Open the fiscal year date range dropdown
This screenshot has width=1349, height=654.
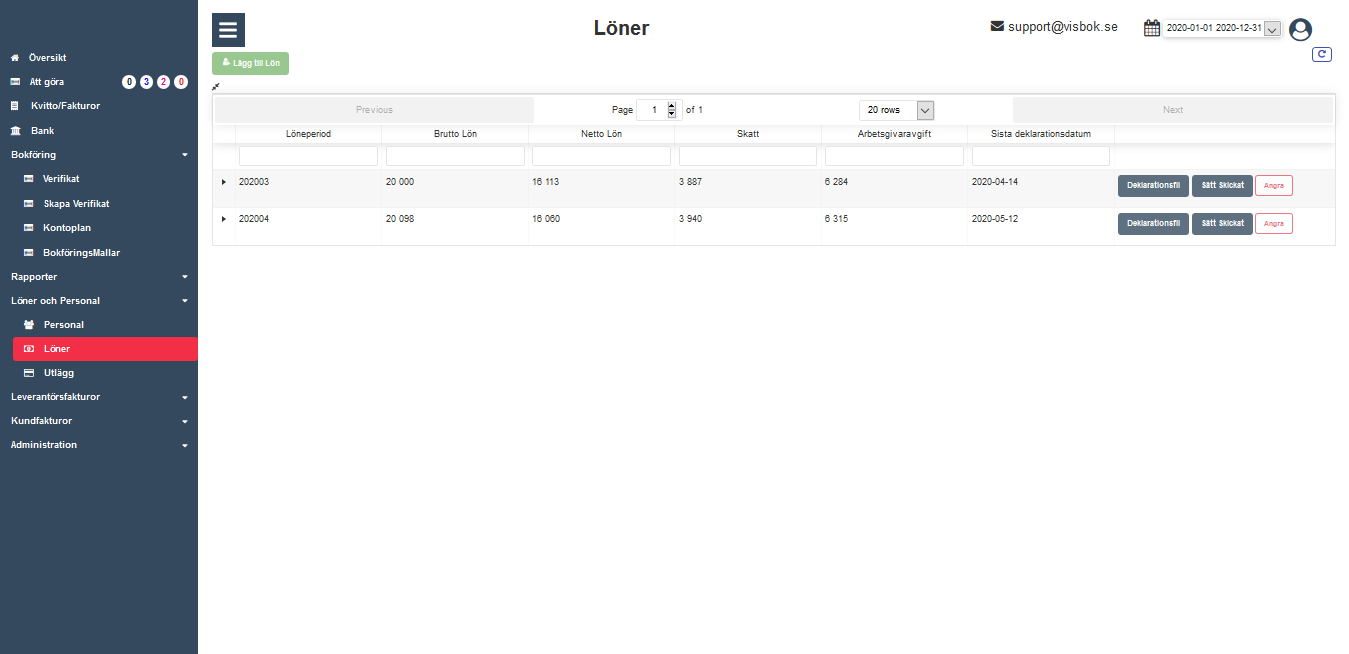coord(1271,29)
